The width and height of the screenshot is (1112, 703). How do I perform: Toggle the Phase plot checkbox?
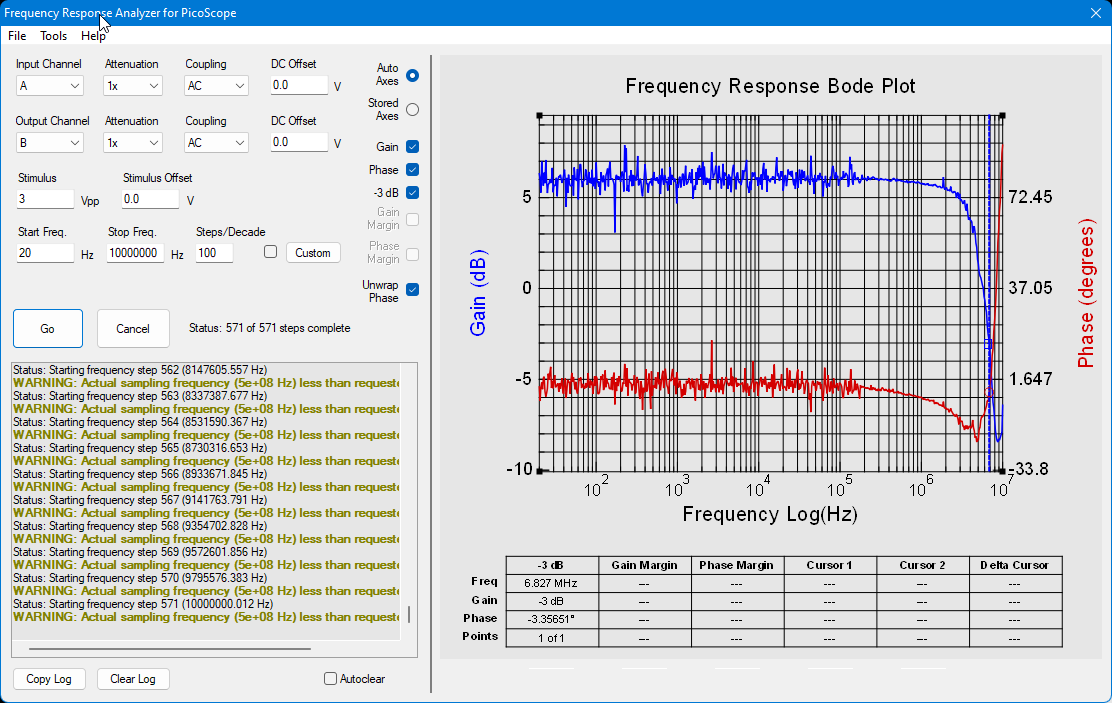[x=412, y=170]
